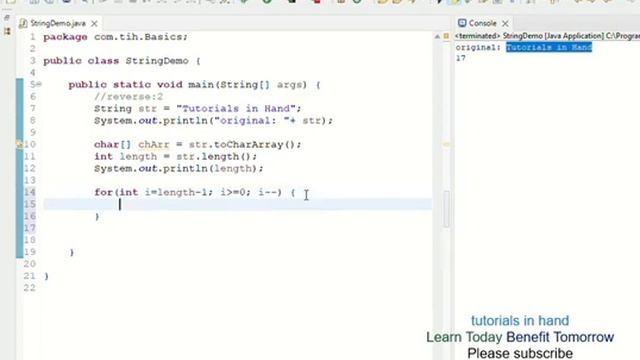
Task: Click System.out.println(length) on line 12
Action: [179, 168]
